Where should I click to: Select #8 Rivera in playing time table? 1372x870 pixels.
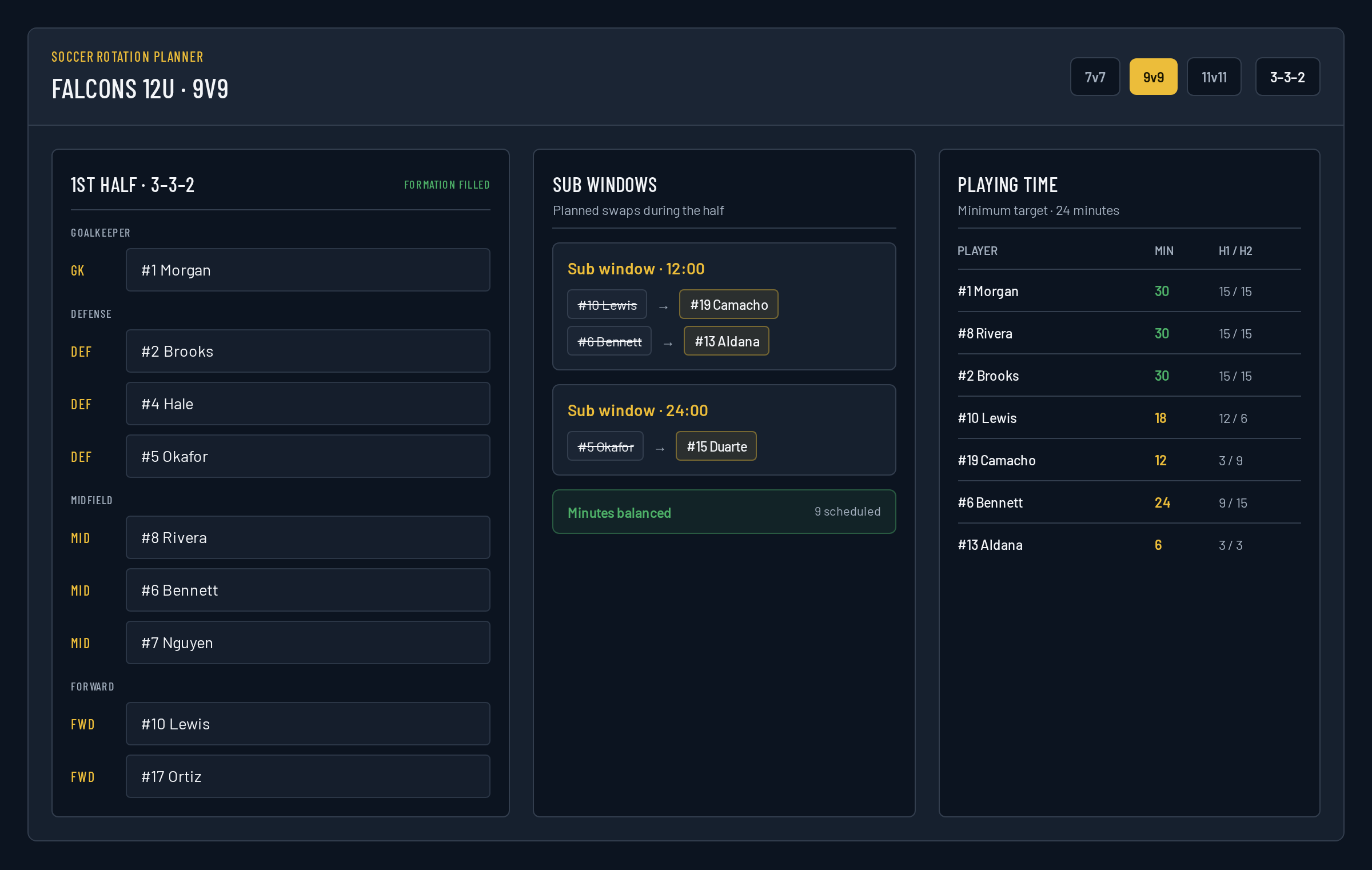pos(984,333)
